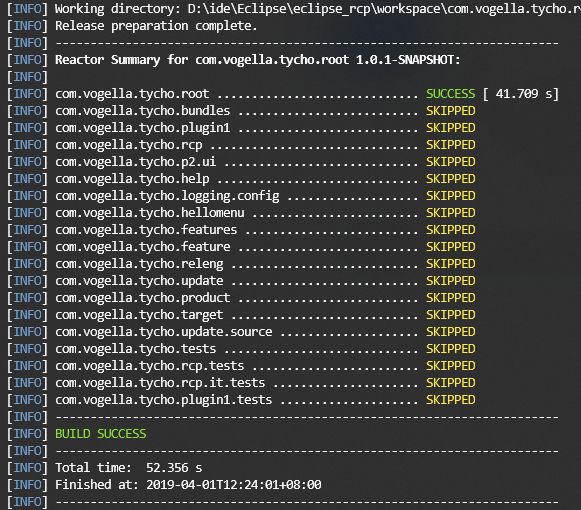This screenshot has width=581, height=510.
Task: Click the com.vogella.tycho.plugin1 module name
Action: click(x=143, y=128)
